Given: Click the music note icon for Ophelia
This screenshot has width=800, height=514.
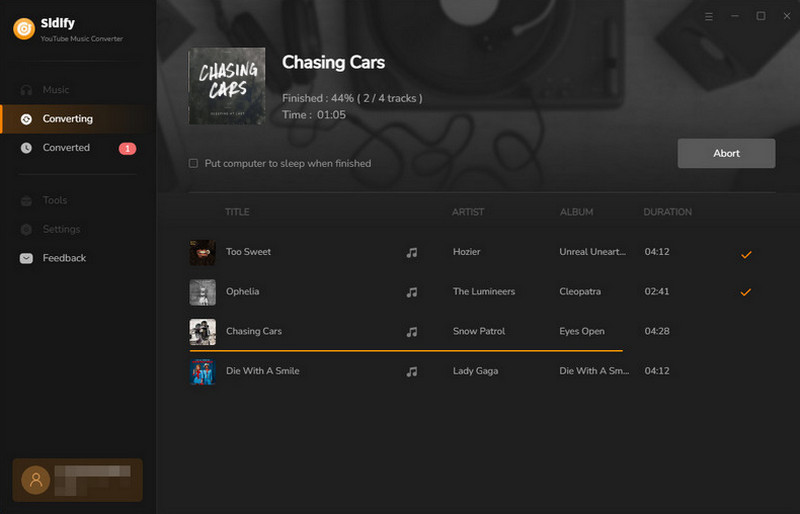Looking at the screenshot, I should pyautogui.click(x=412, y=292).
